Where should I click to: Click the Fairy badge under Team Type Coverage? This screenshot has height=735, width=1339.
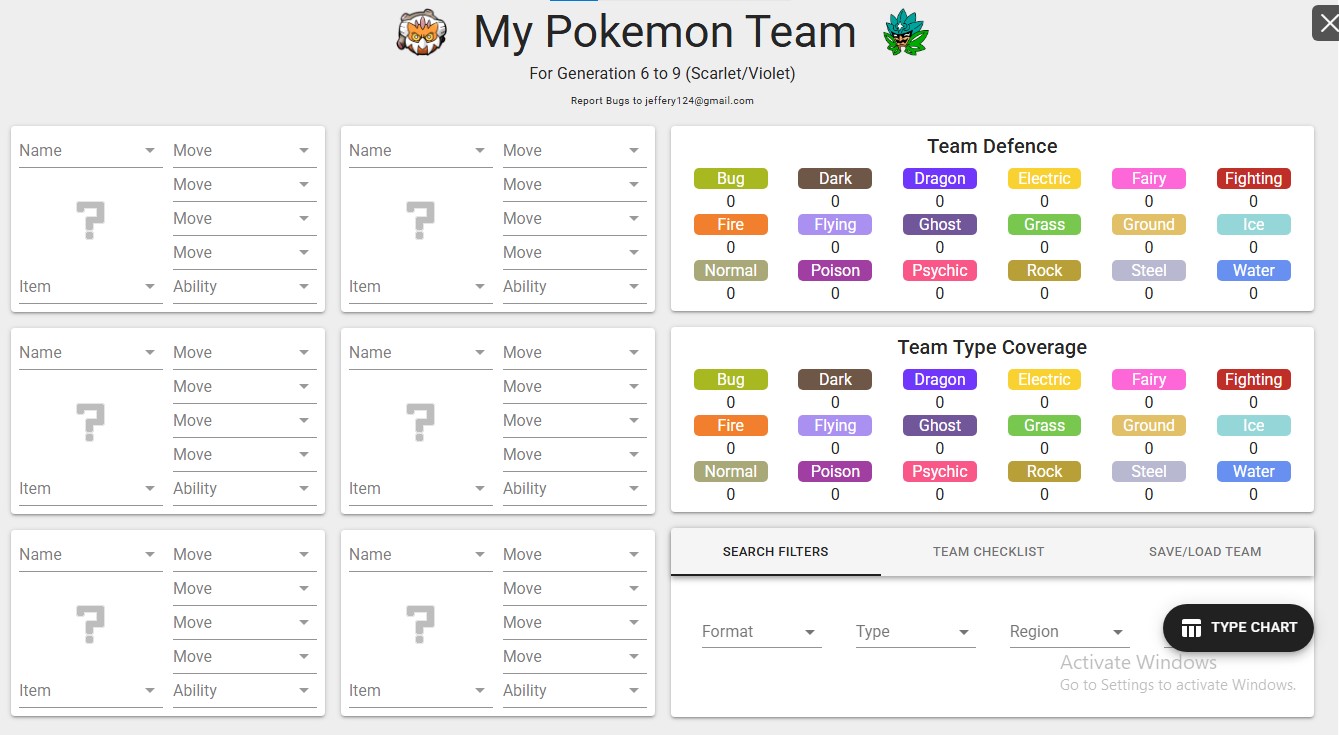[x=1149, y=380]
